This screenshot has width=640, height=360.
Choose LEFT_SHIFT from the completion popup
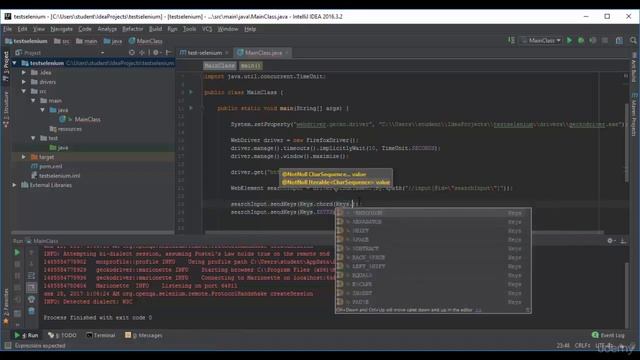coord(433,267)
